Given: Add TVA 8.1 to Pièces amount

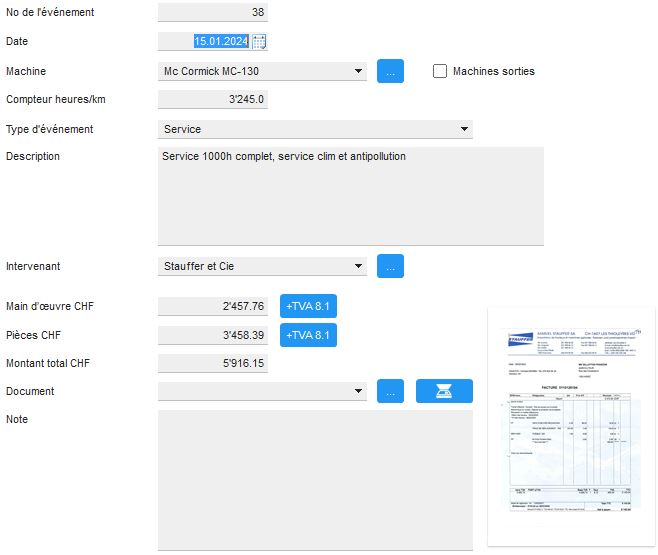Looking at the screenshot, I should tap(308, 335).
